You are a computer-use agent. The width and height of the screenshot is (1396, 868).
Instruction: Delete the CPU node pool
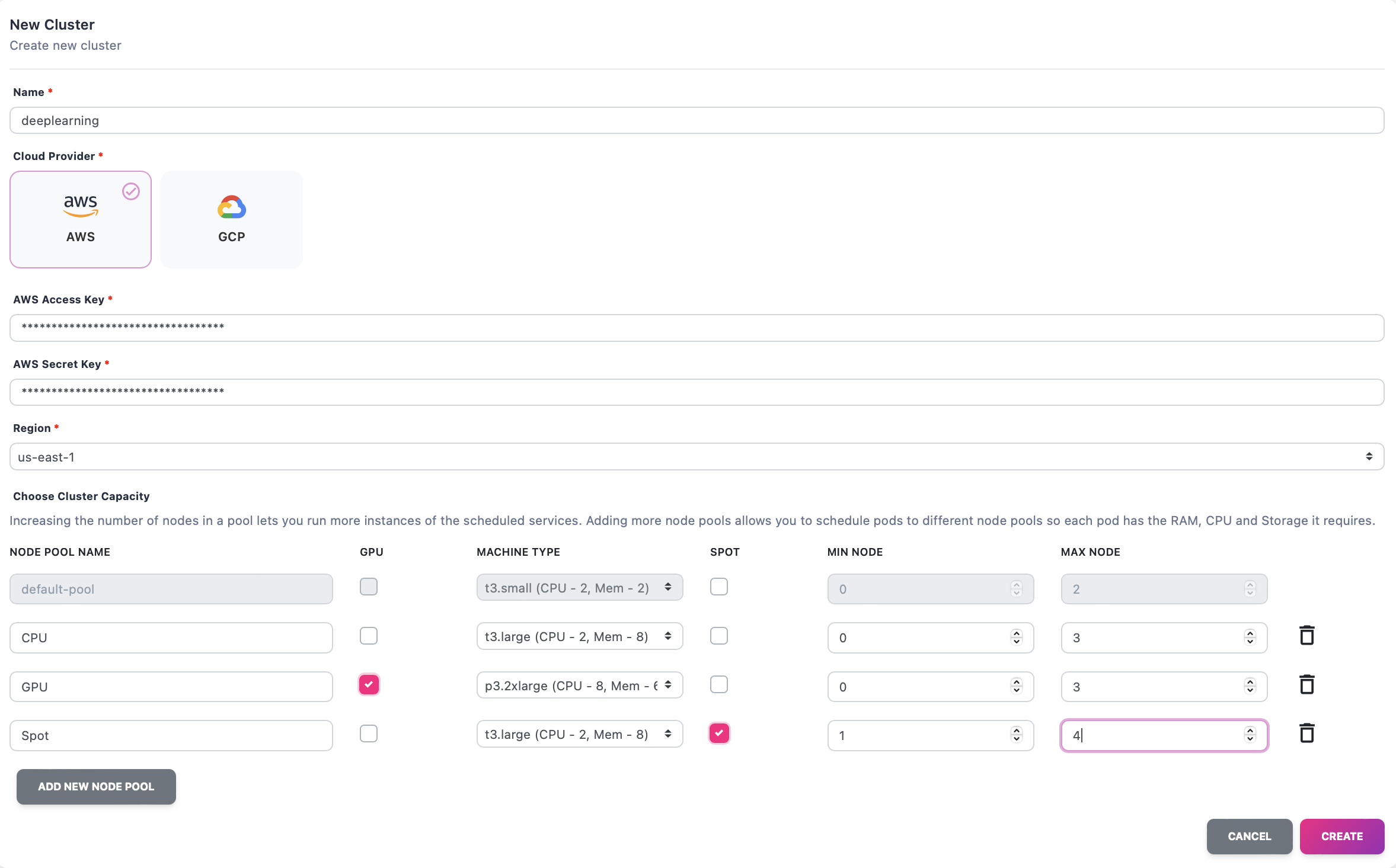point(1307,635)
